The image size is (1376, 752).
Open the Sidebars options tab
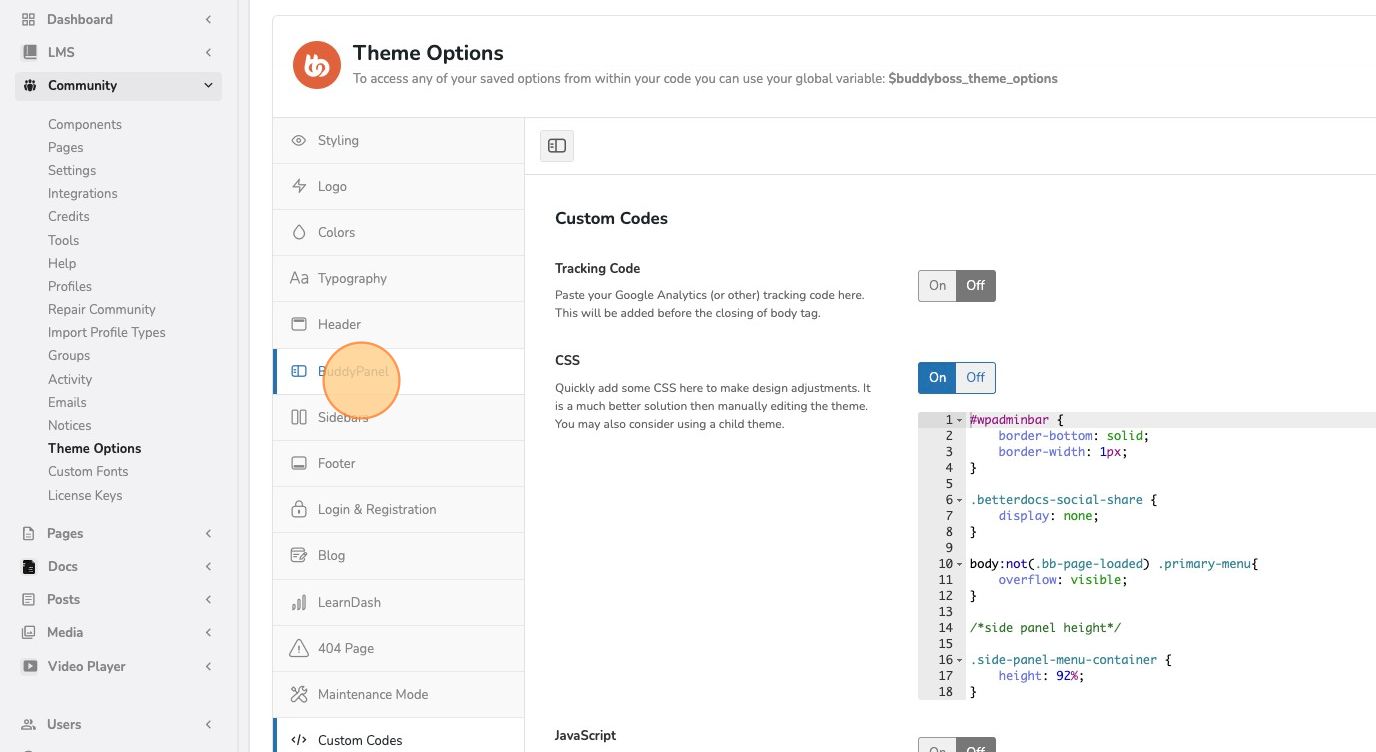(398, 417)
